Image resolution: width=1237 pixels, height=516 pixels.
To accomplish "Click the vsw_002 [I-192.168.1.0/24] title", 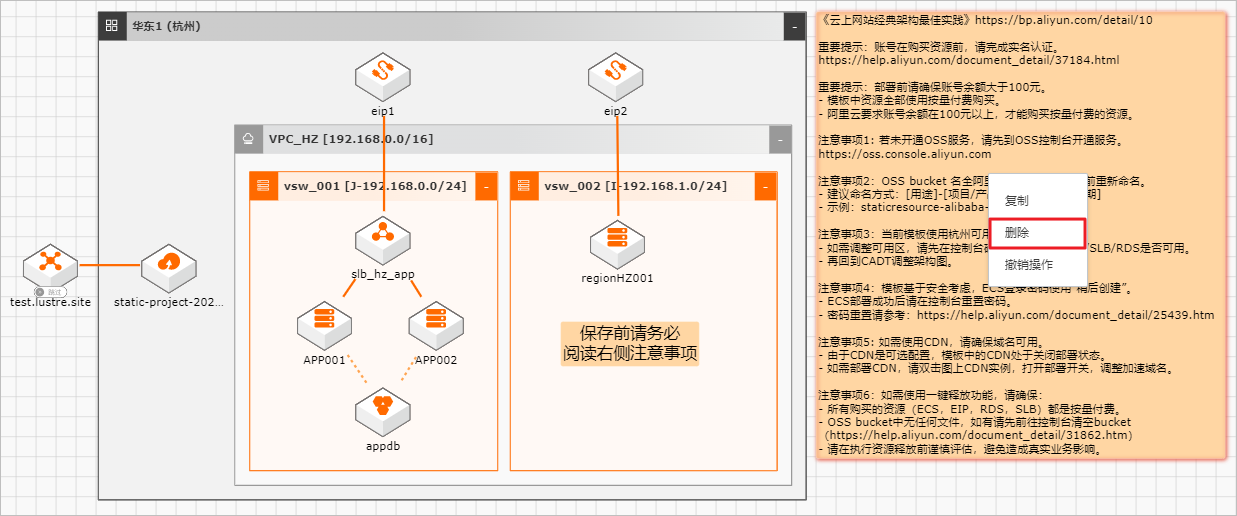I will [x=636, y=186].
